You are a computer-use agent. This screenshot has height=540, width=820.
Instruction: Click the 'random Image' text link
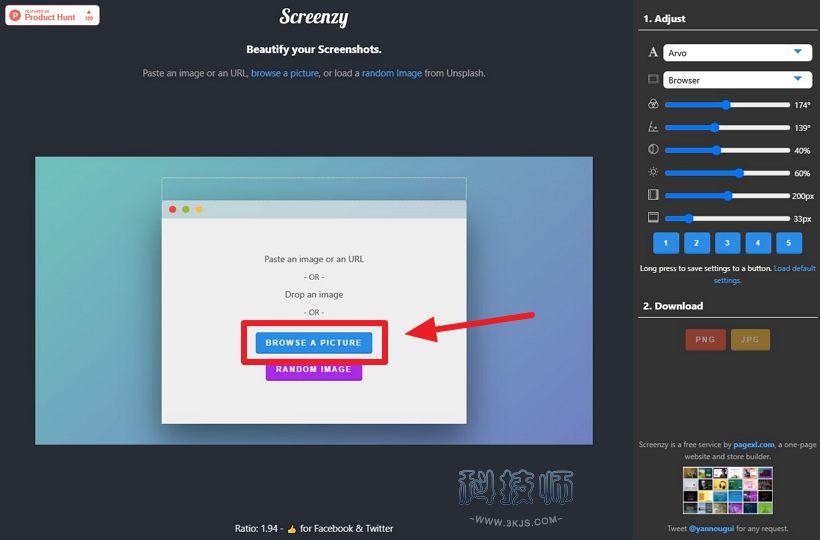(x=392, y=73)
